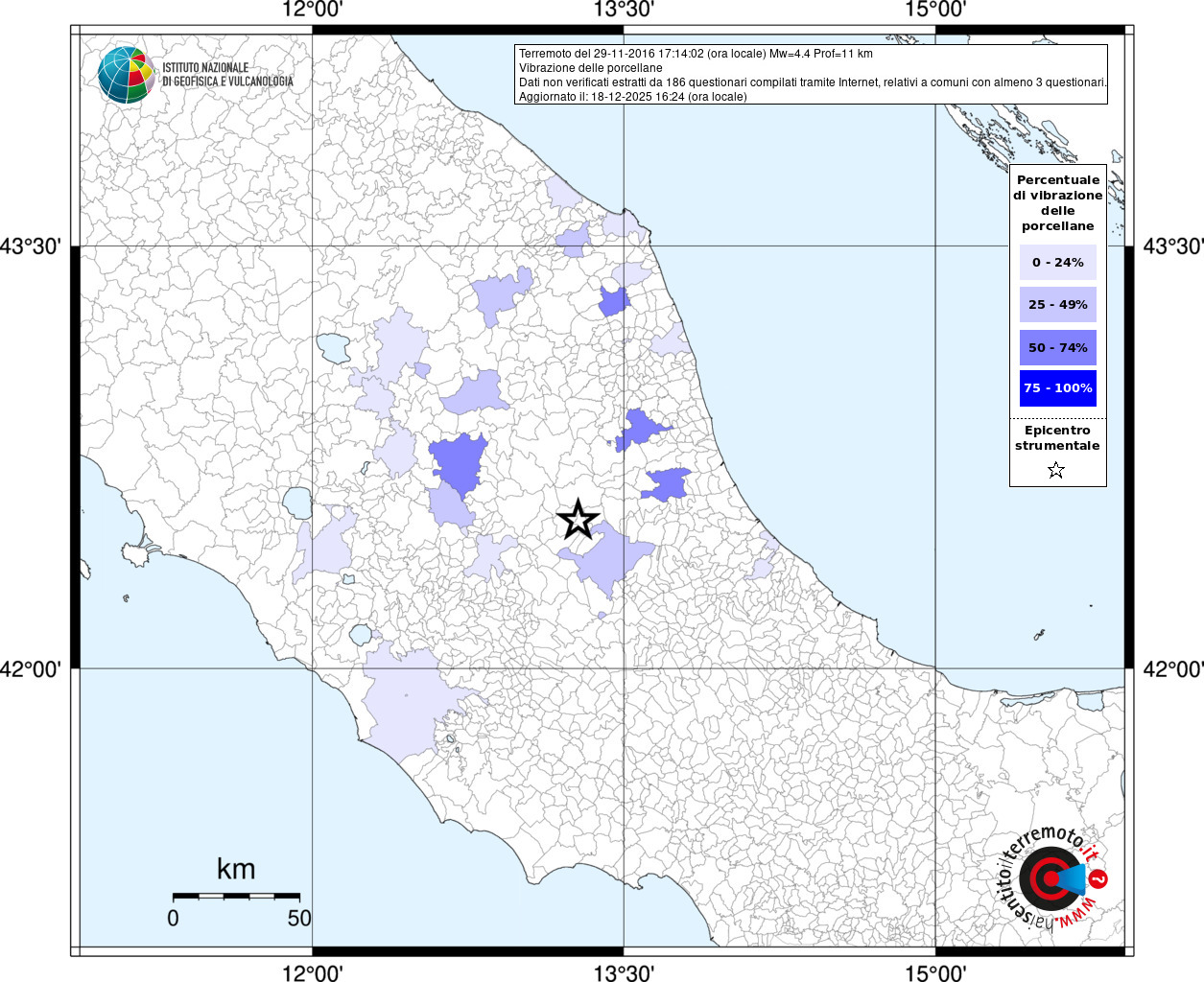Click the 'km' scale bar label
This screenshot has height=982, width=1204.
(x=236, y=869)
